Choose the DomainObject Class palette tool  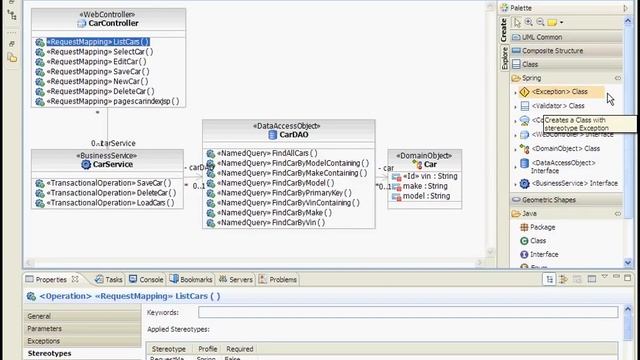[560, 149]
